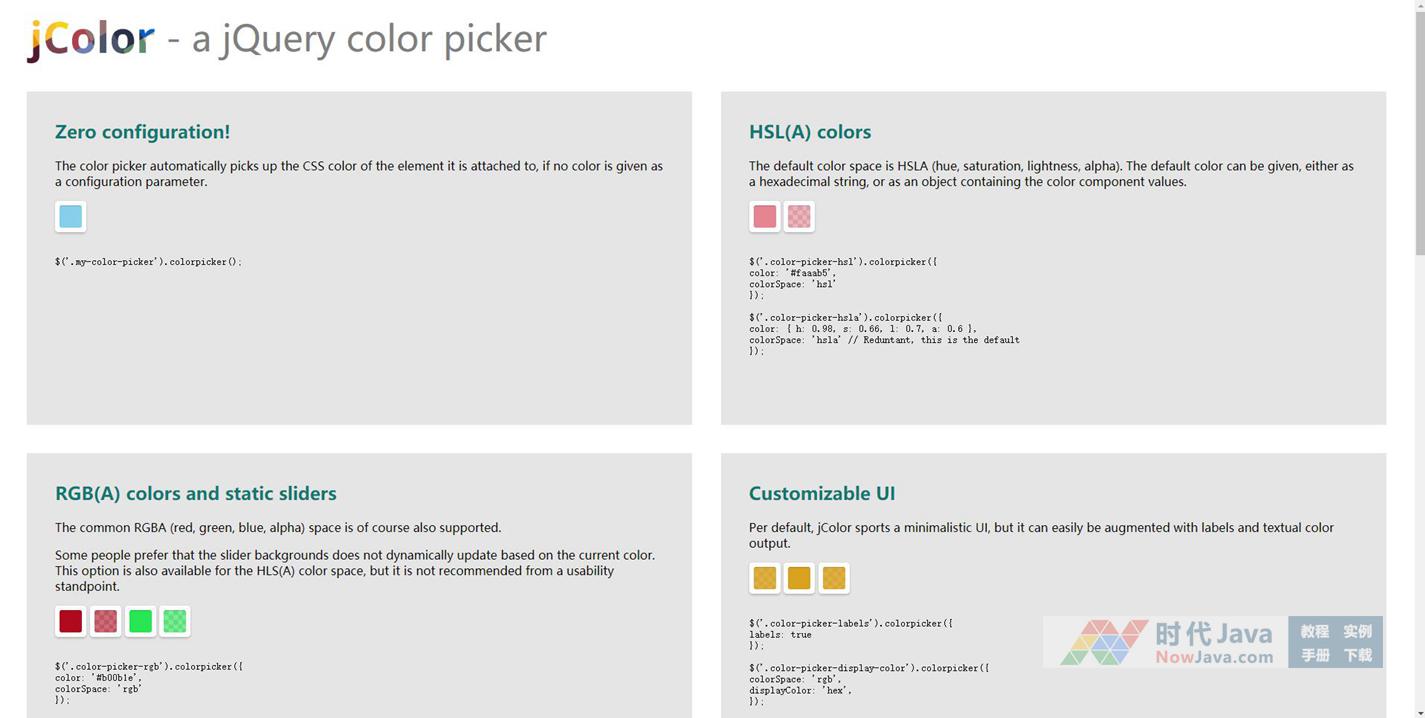Click the 下载 link in watermark
The image size is (1425, 718).
pos(1357,655)
